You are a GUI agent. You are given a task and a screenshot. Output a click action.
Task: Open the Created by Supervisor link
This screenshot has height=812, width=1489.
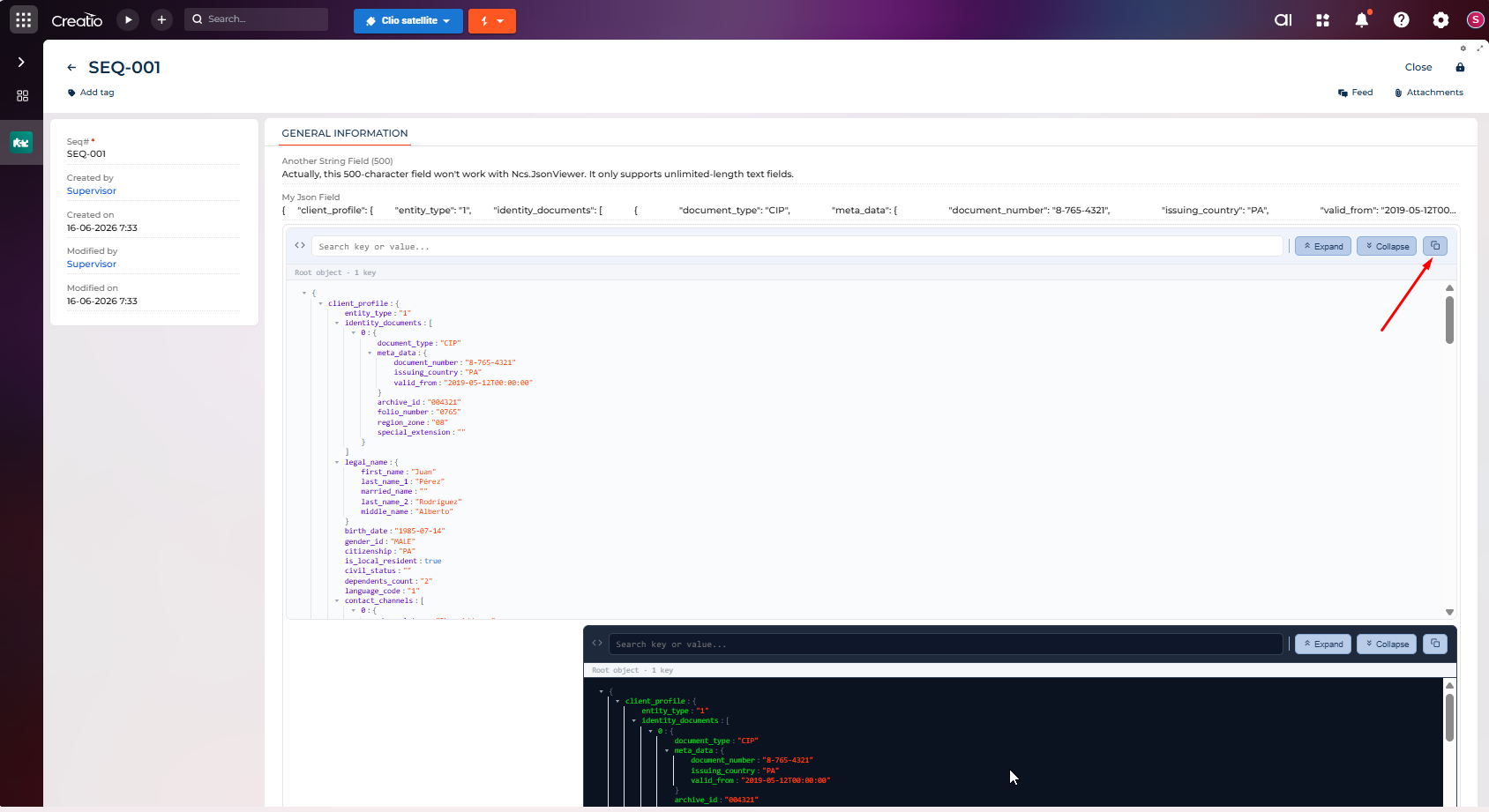(92, 191)
